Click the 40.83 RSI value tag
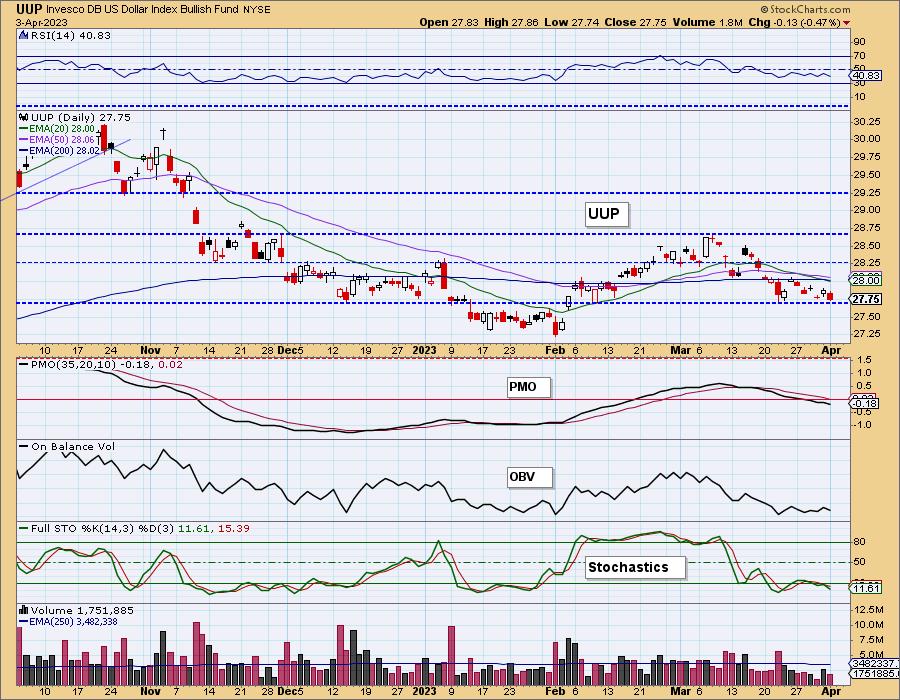The image size is (900, 700). [866, 76]
